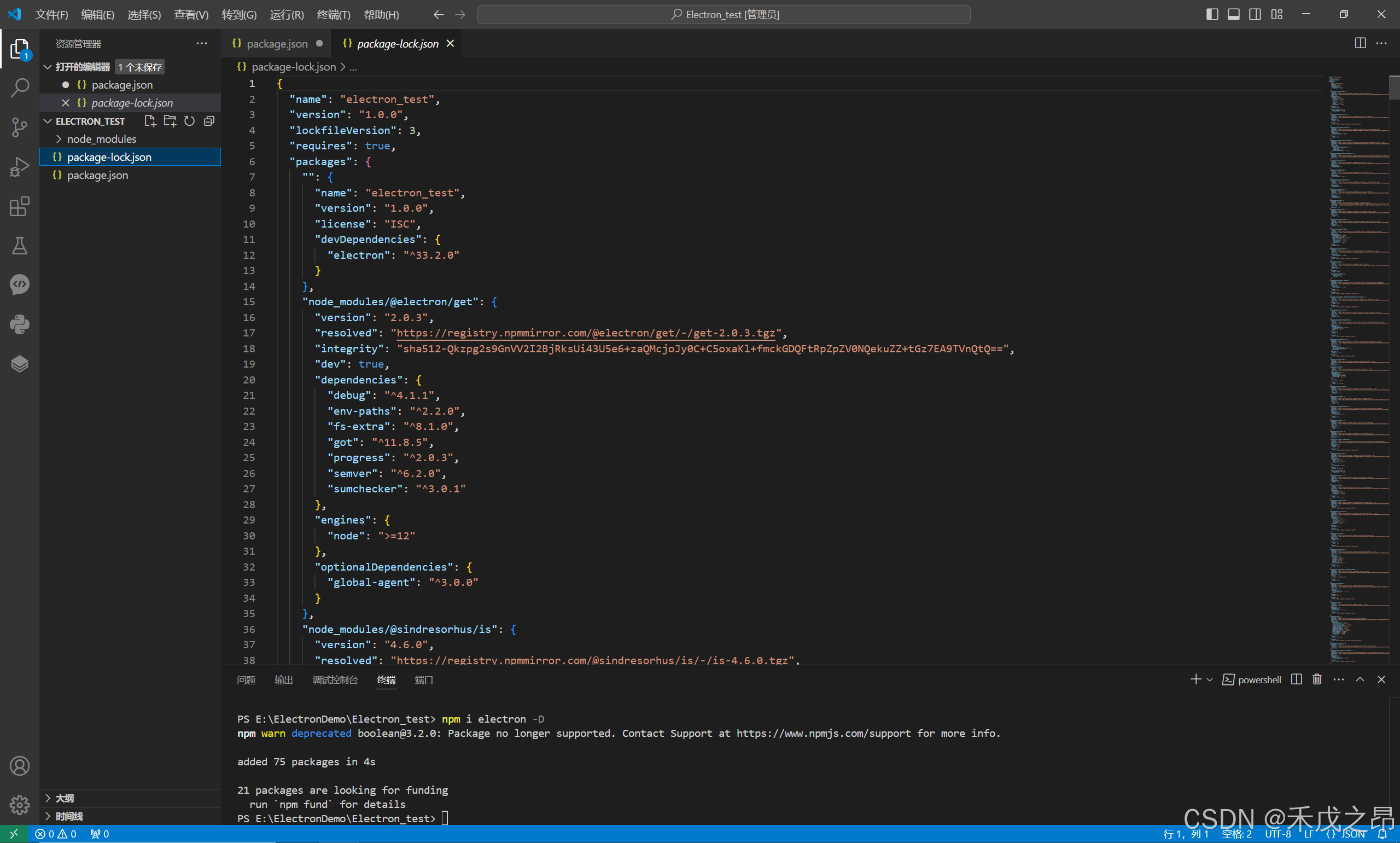Click New Folder icon in ELECTRON_TEST header
The image size is (1400, 843).
(170, 121)
